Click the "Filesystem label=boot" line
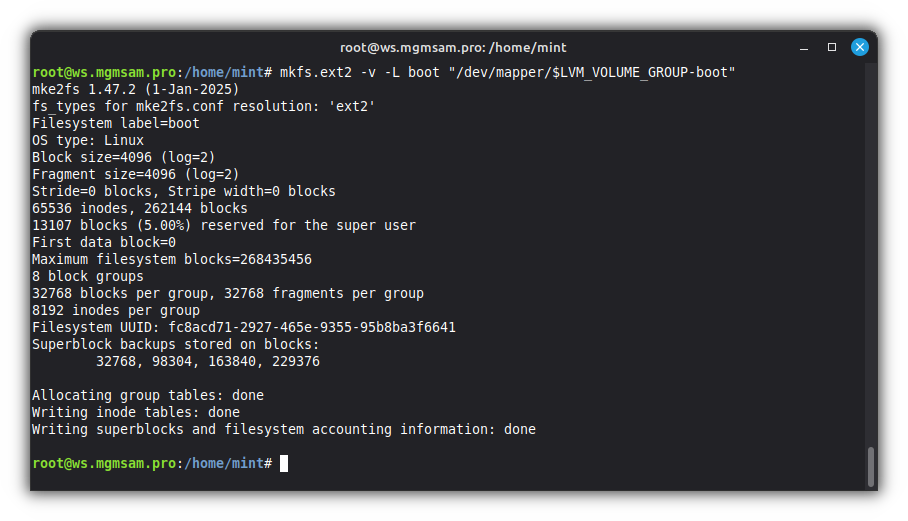 pyautogui.click(x=115, y=123)
